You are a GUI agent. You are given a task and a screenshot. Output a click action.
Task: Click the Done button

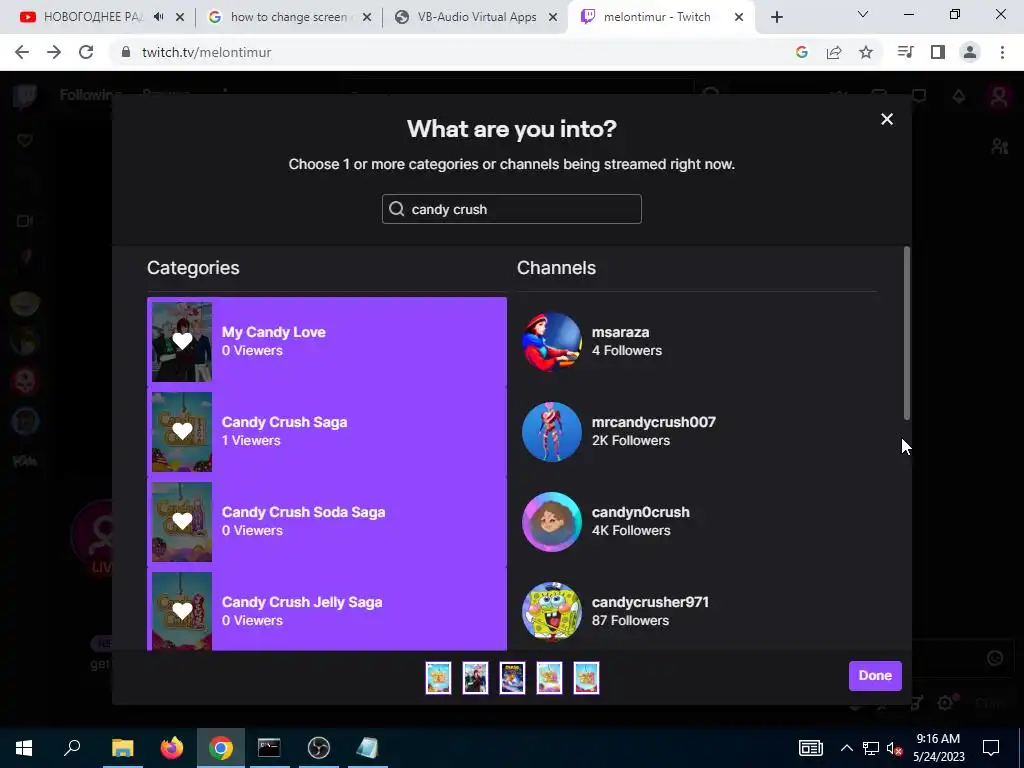coord(875,676)
